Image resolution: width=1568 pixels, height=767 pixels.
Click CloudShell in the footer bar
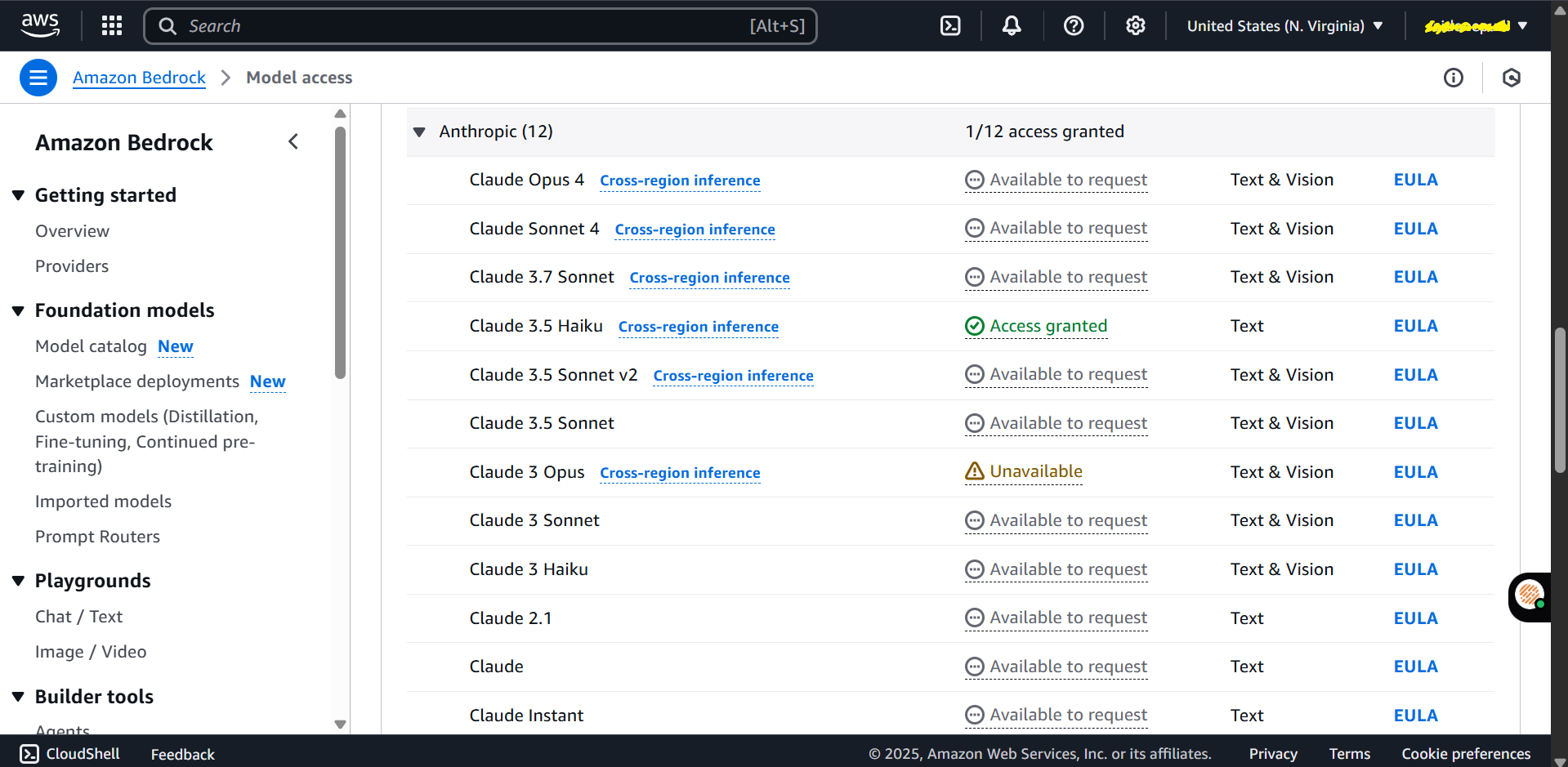point(70,754)
